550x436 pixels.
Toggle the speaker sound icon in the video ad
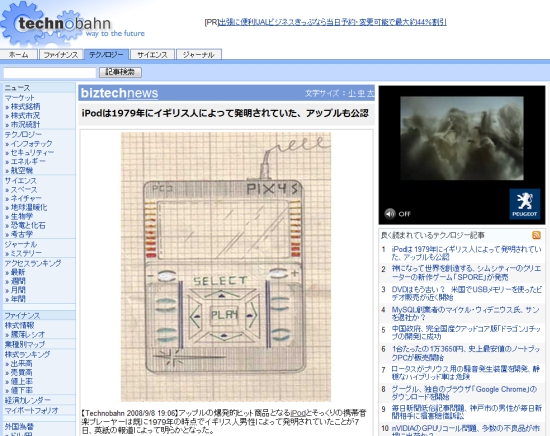point(390,214)
